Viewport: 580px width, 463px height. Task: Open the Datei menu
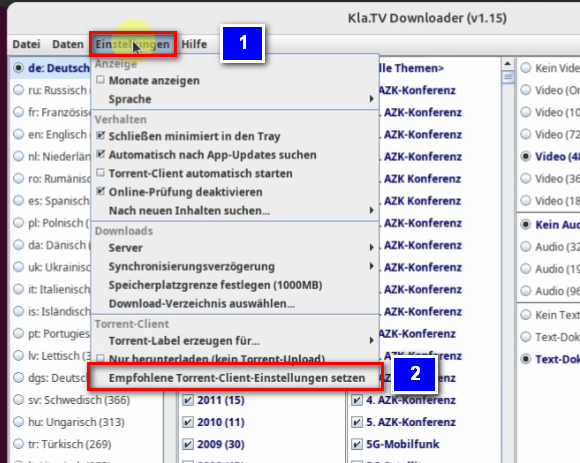(x=26, y=44)
